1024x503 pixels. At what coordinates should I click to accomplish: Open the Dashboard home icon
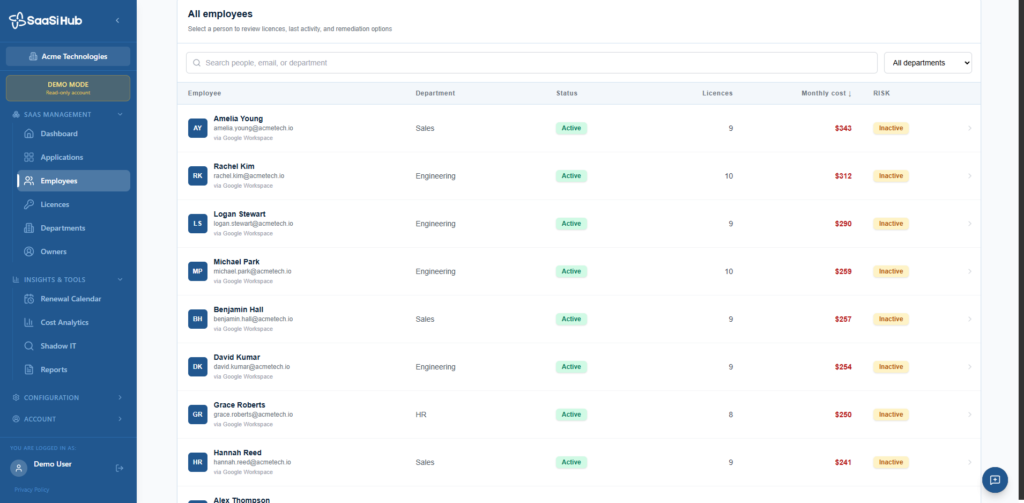(29, 134)
